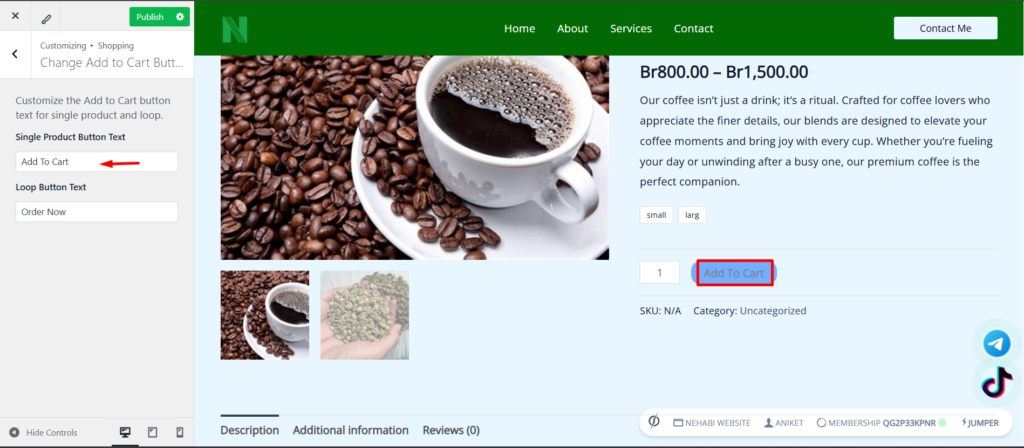Focus the Single Product Button Text field

97,162
